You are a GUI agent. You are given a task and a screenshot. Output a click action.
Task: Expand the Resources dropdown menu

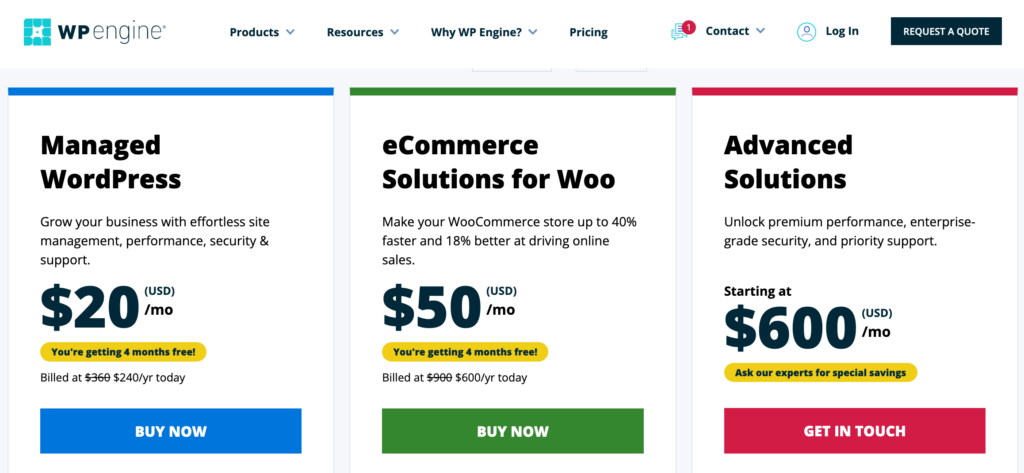[362, 32]
